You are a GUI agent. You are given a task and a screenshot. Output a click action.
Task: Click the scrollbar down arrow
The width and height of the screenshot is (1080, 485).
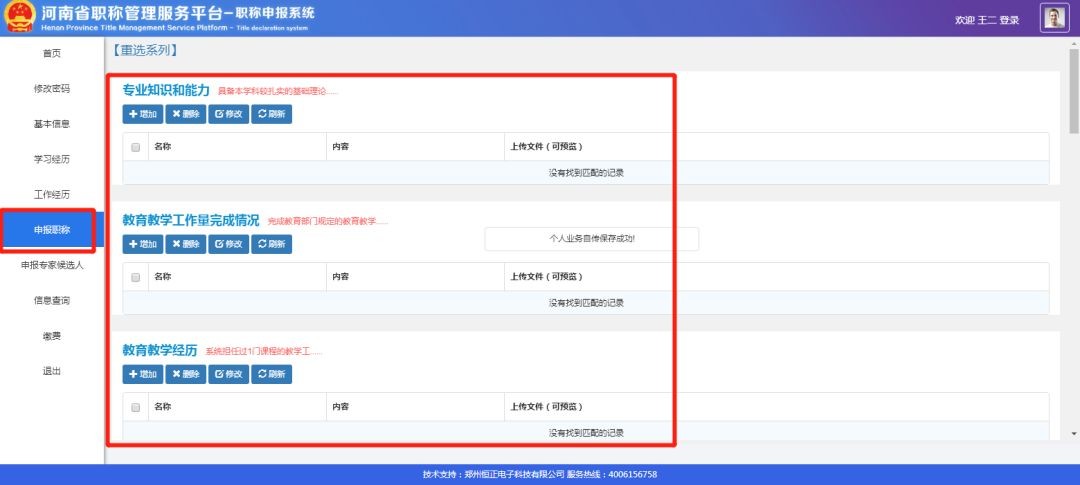(x=1074, y=434)
